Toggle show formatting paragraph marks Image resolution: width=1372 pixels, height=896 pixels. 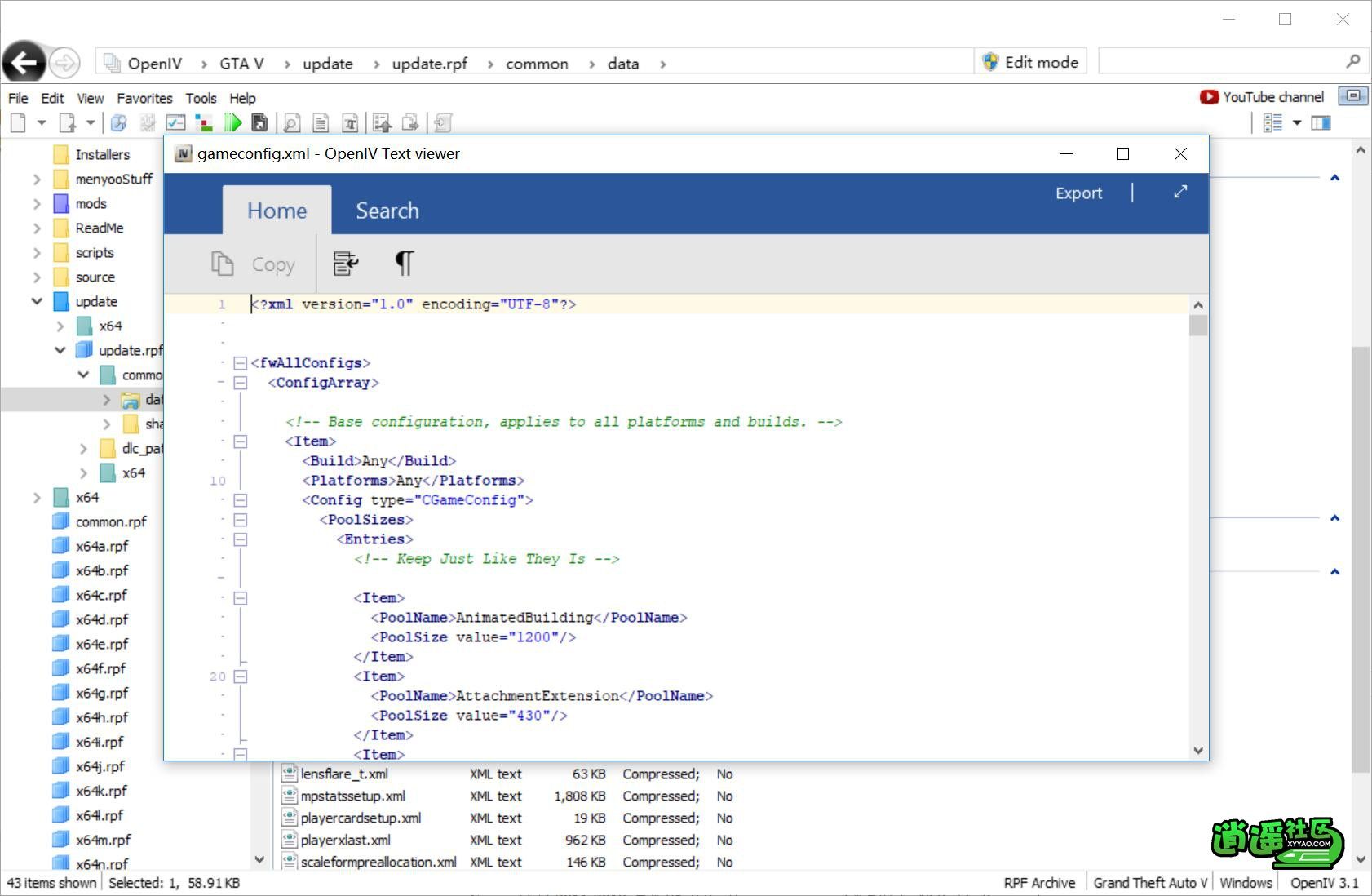tap(404, 264)
